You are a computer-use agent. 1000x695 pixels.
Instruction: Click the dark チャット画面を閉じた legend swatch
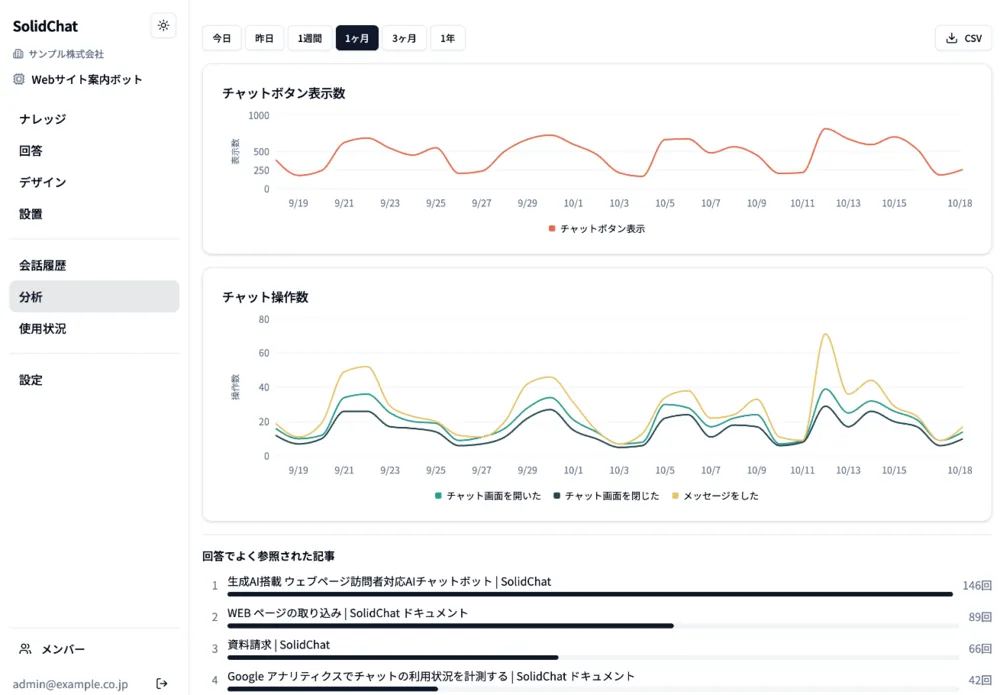tap(557, 496)
